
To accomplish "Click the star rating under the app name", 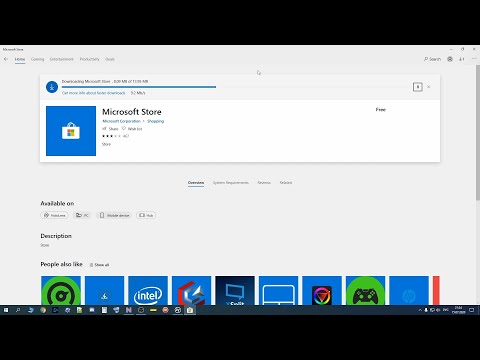I will [x=112, y=136].
